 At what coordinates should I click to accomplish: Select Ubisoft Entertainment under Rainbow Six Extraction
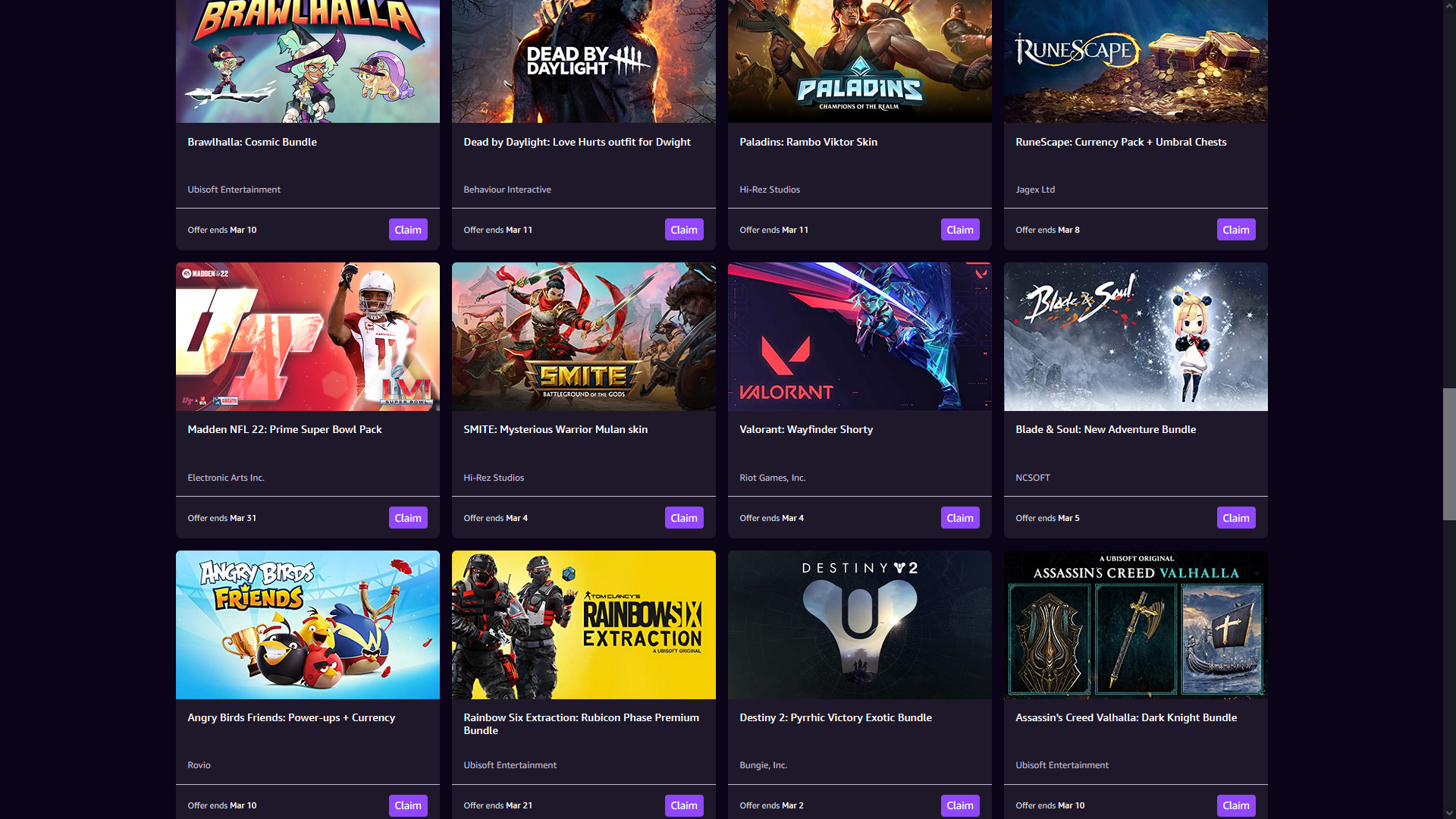(510, 765)
